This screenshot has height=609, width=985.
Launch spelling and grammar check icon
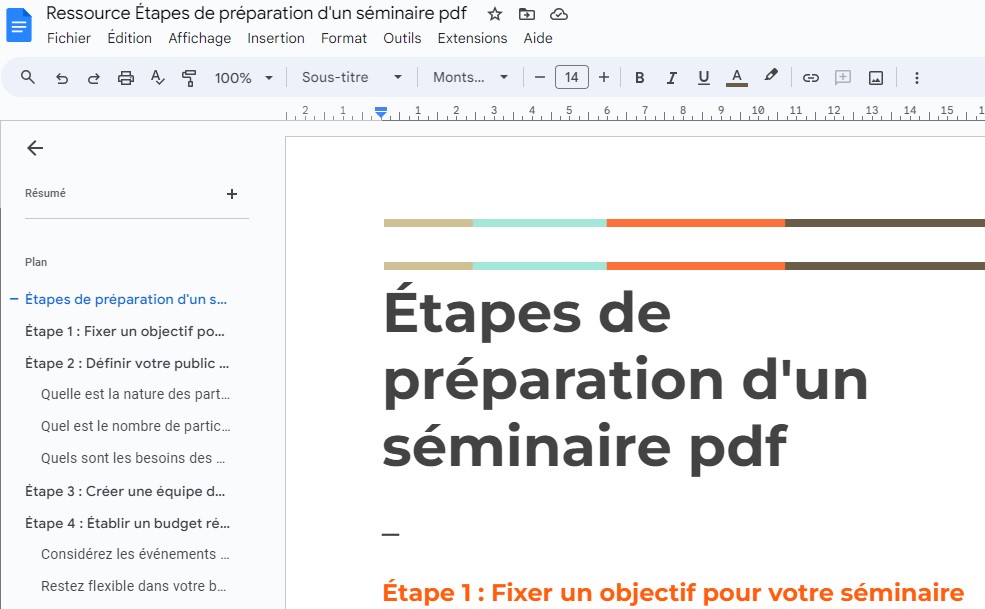[157, 77]
